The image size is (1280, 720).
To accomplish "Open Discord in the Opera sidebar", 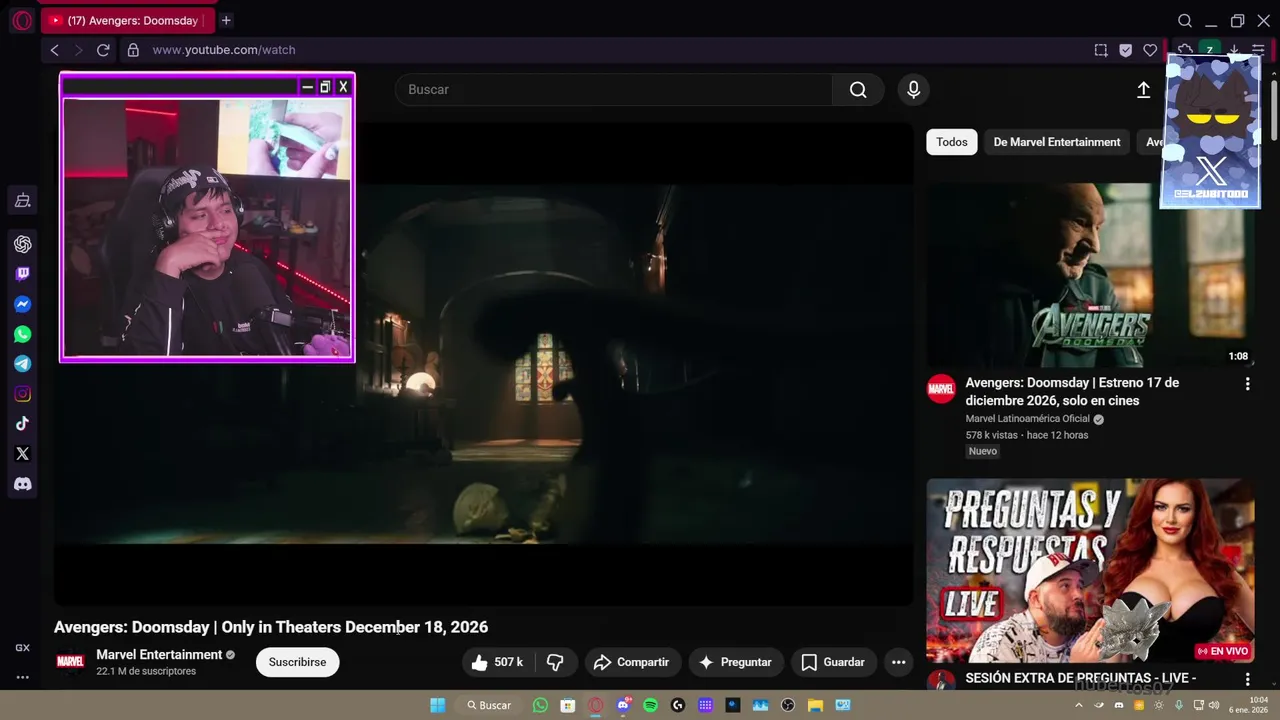I will coord(22,484).
